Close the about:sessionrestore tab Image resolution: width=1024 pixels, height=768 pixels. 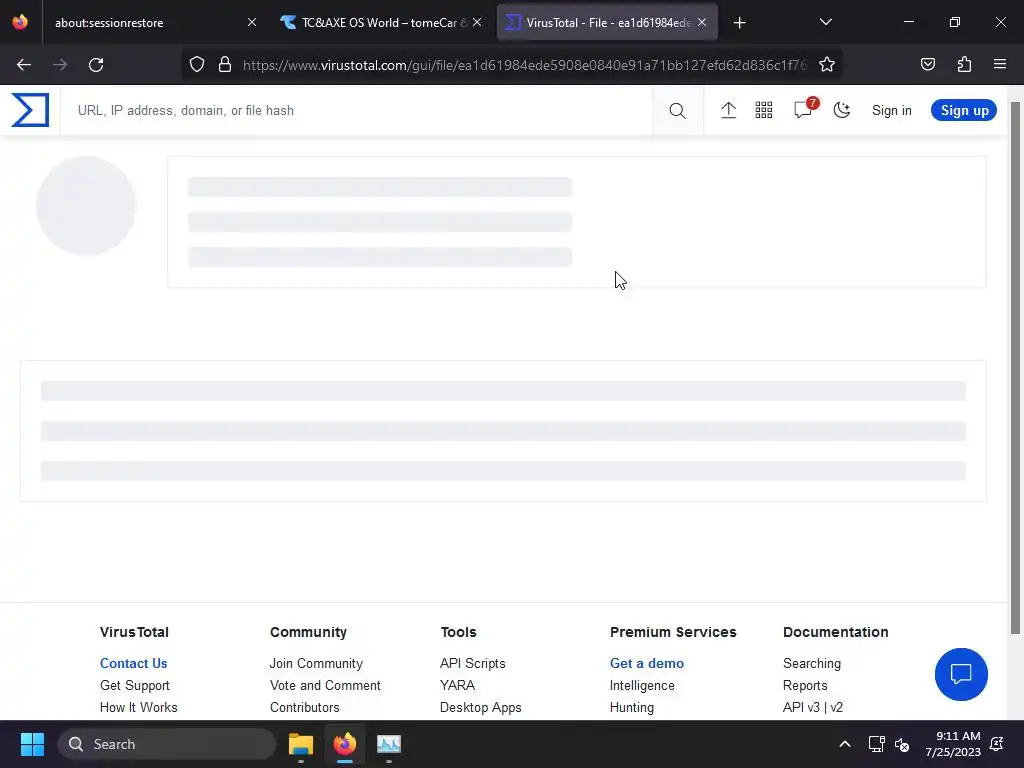click(251, 23)
